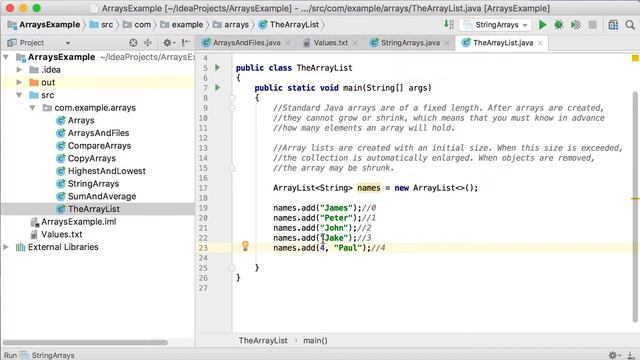Click main() in editor breadcrumb
640x360 pixels.
pyautogui.click(x=315, y=340)
